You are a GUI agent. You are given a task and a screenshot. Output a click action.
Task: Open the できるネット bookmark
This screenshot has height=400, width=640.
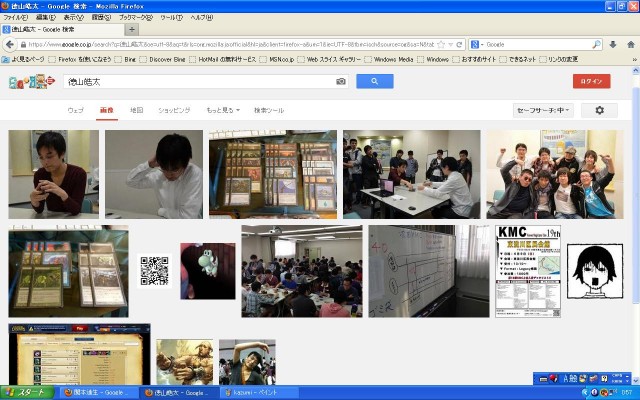(518, 60)
